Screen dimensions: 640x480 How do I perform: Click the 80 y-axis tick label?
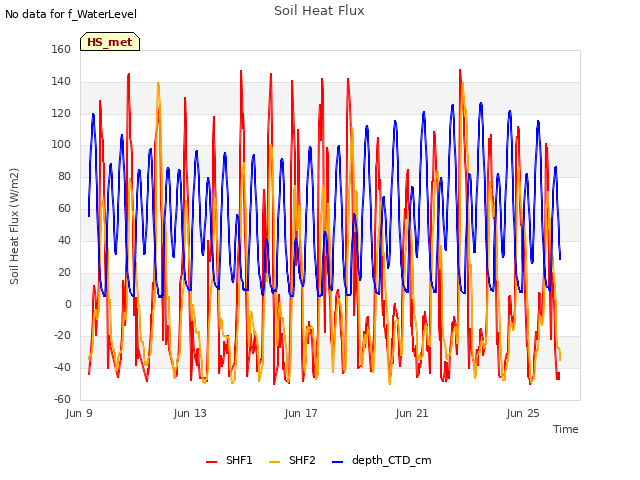(x=64, y=176)
